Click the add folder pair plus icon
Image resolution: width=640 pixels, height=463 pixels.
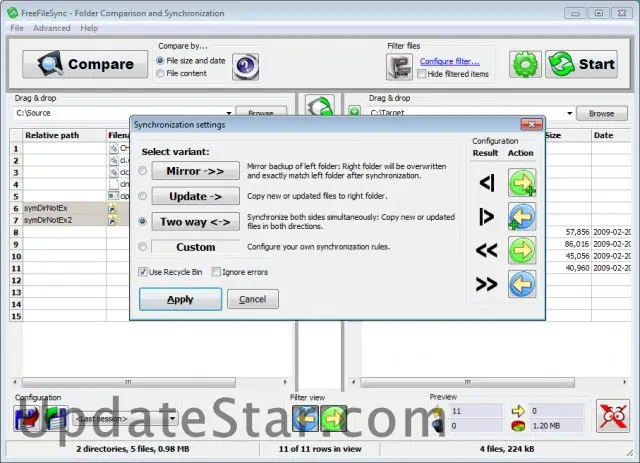click(354, 111)
